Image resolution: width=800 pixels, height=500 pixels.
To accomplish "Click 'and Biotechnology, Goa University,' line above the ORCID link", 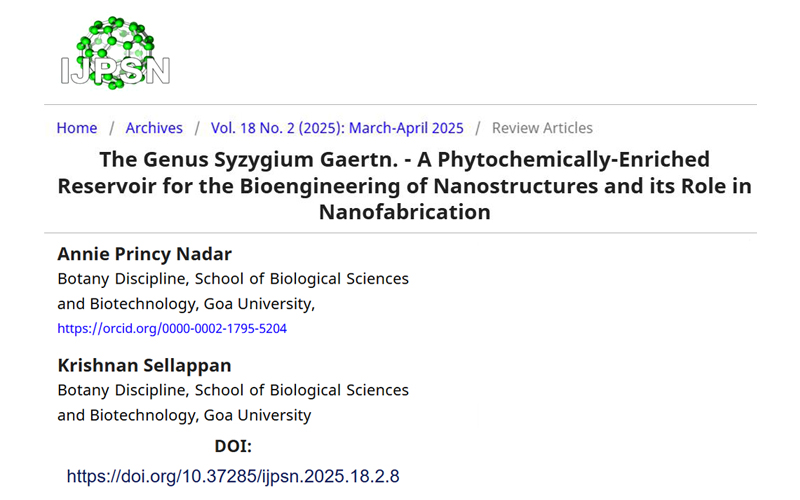I will pyautogui.click(x=187, y=304).
